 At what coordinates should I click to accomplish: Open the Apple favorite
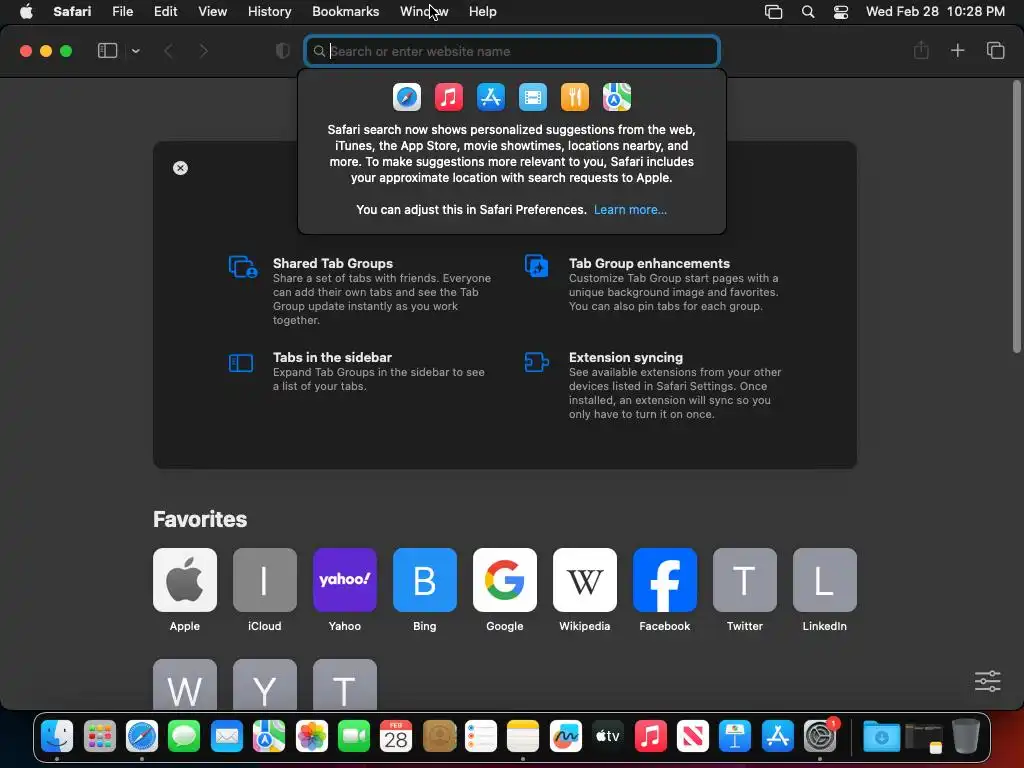coord(185,580)
